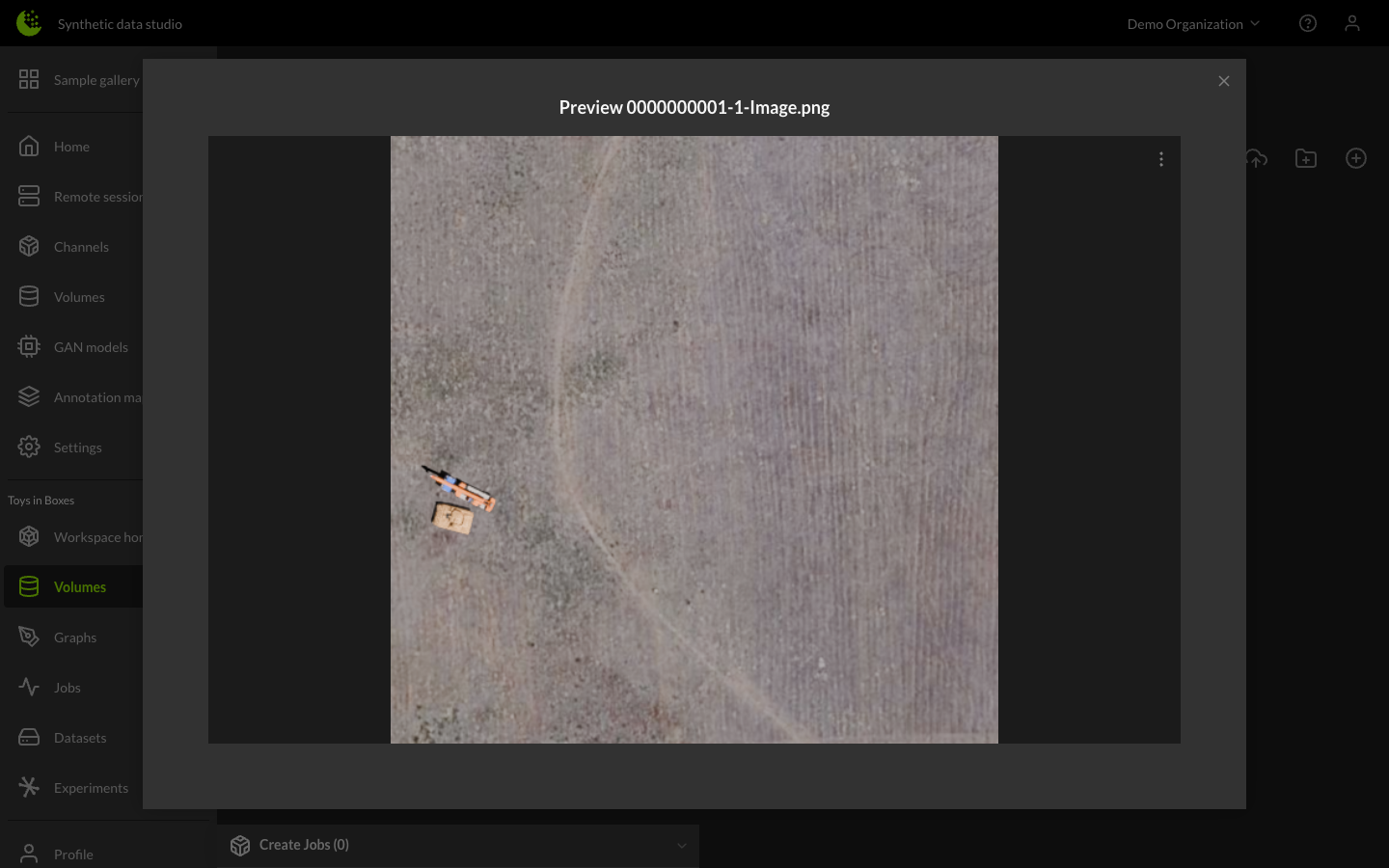This screenshot has height=868, width=1389.
Task: Click the add plus circle icon
Action: click(1355, 158)
